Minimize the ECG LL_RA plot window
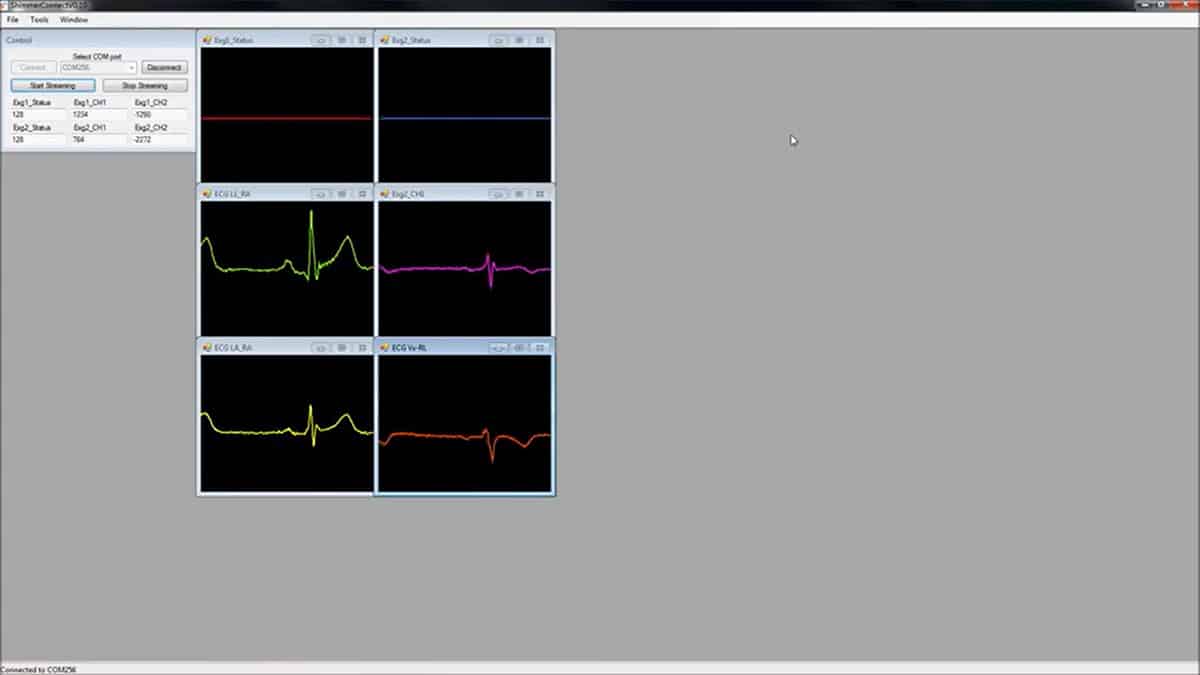This screenshot has height=675, width=1200. (320, 194)
